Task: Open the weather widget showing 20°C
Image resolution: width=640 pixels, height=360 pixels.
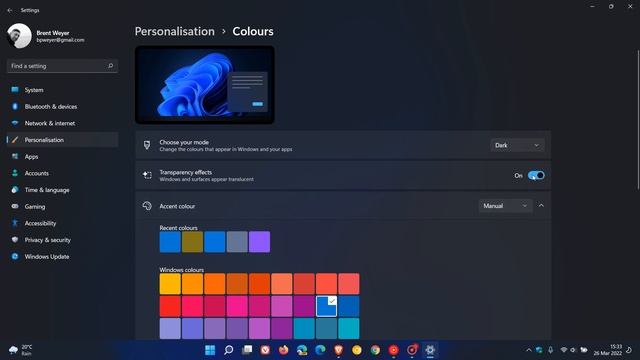Action: click(x=20, y=350)
